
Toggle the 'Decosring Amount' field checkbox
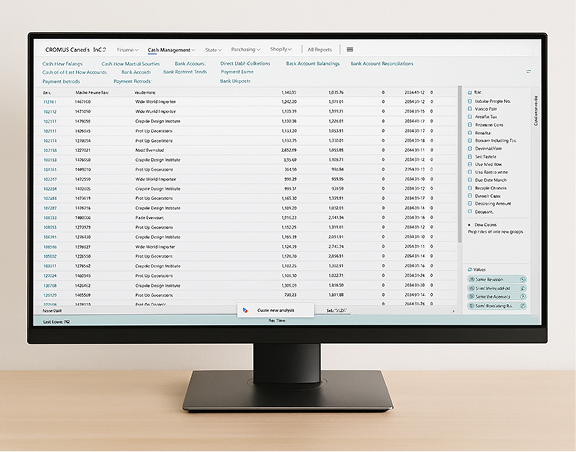pos(470,204)
